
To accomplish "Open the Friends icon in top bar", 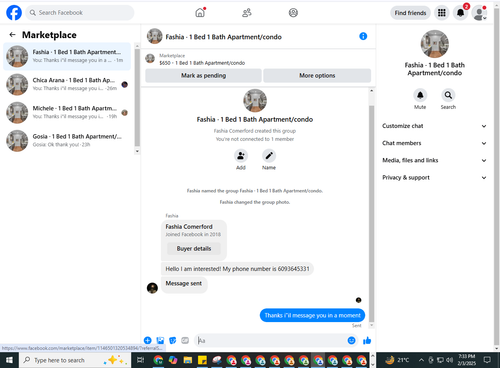I will 247,13.
